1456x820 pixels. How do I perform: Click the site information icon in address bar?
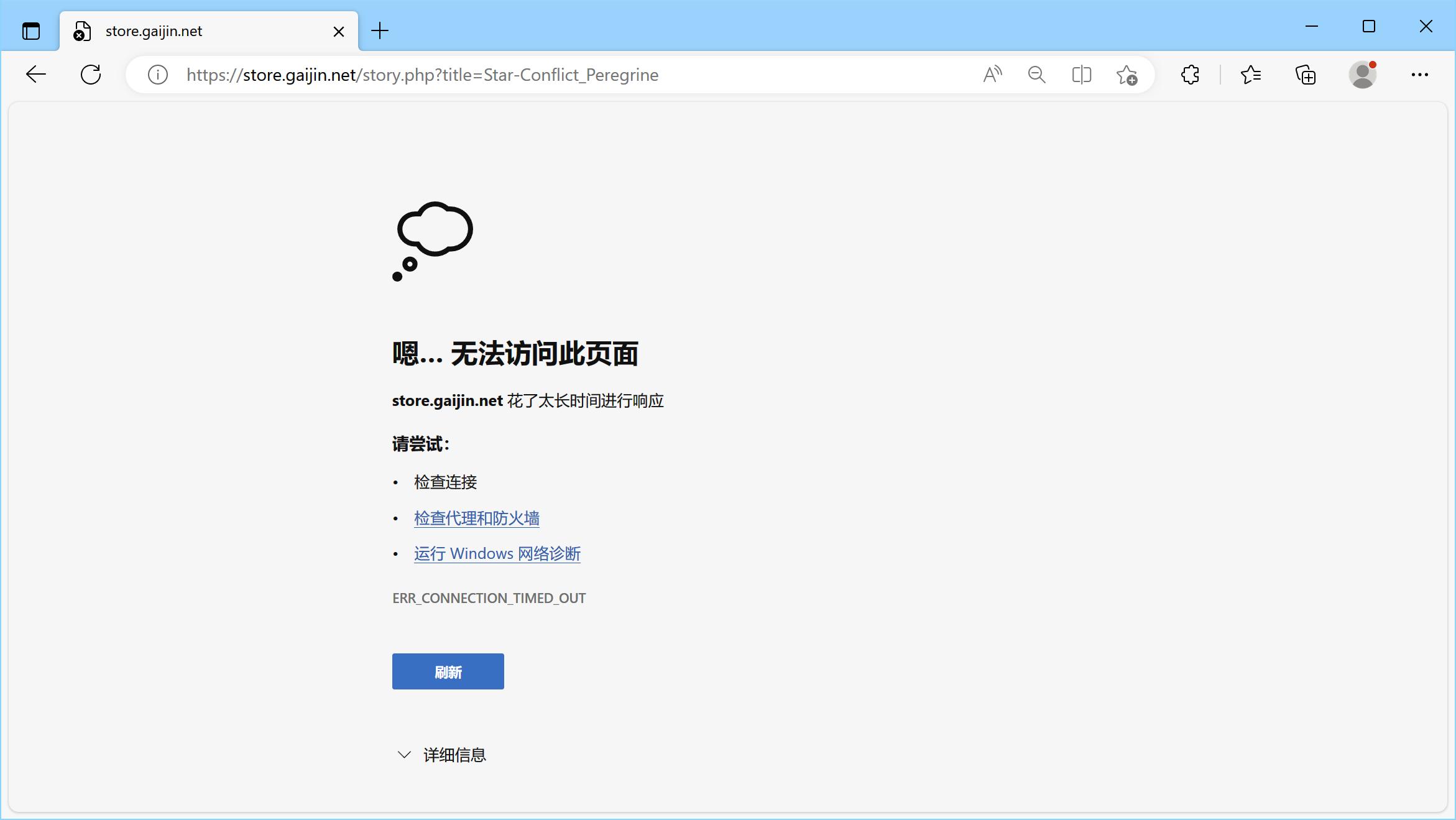tap(157, 75)
